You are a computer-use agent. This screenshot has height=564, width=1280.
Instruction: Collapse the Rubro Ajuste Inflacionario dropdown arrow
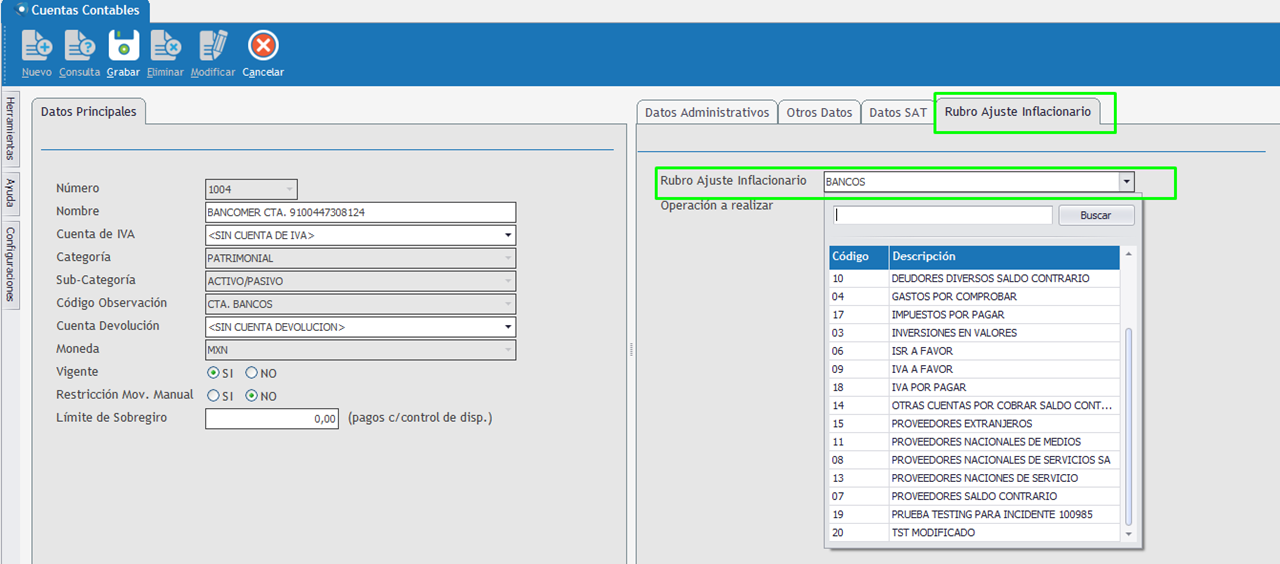coord(1127,182)
